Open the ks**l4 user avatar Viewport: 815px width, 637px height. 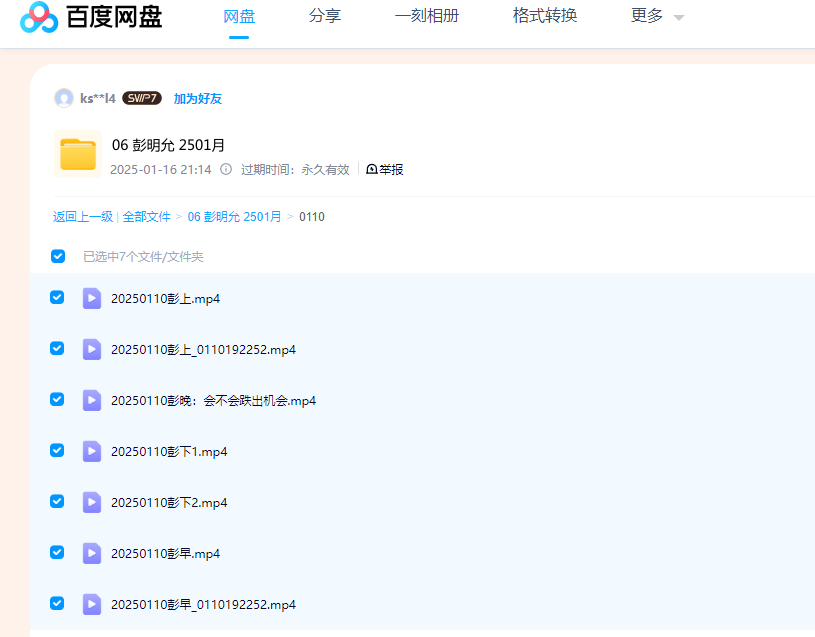tap(64, 98)
